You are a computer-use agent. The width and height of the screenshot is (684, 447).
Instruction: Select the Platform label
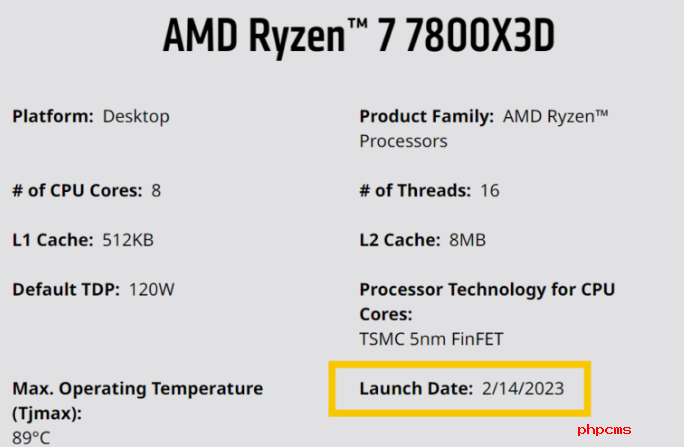pyautogui.click(x=53, y=116)
